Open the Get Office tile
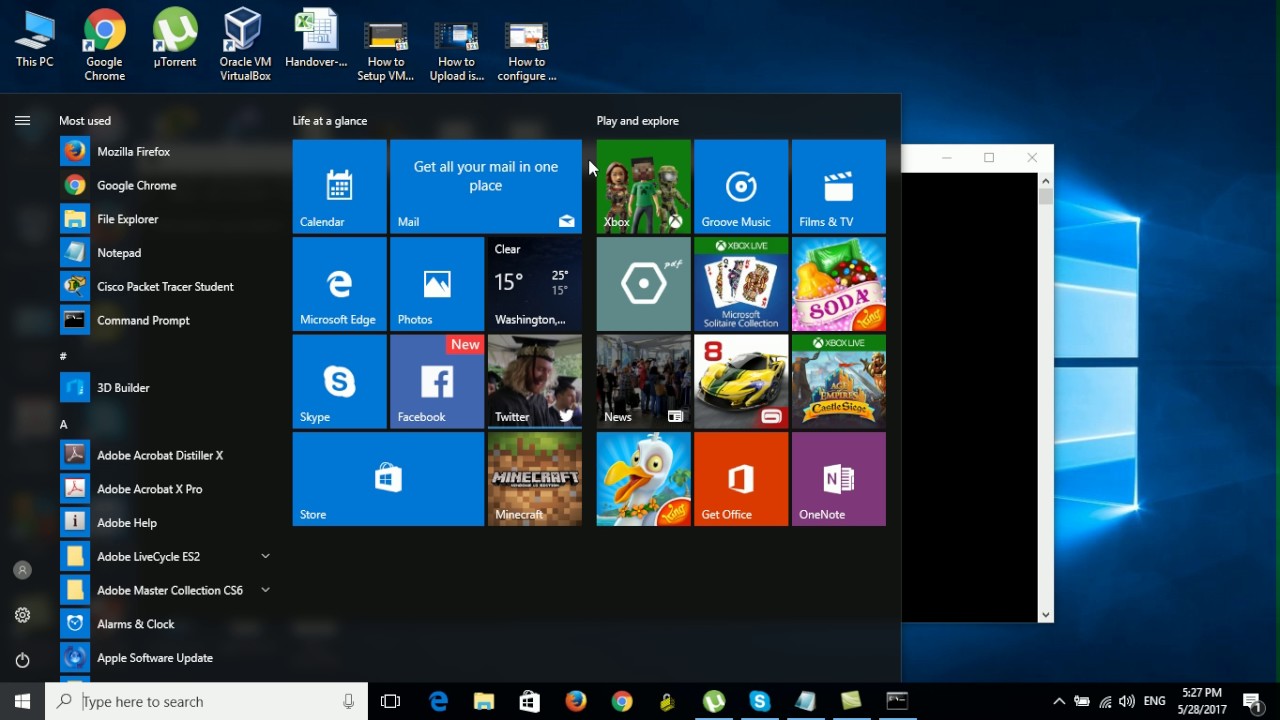The height and width of the screenshot is (720, 1280). [741, 479]
